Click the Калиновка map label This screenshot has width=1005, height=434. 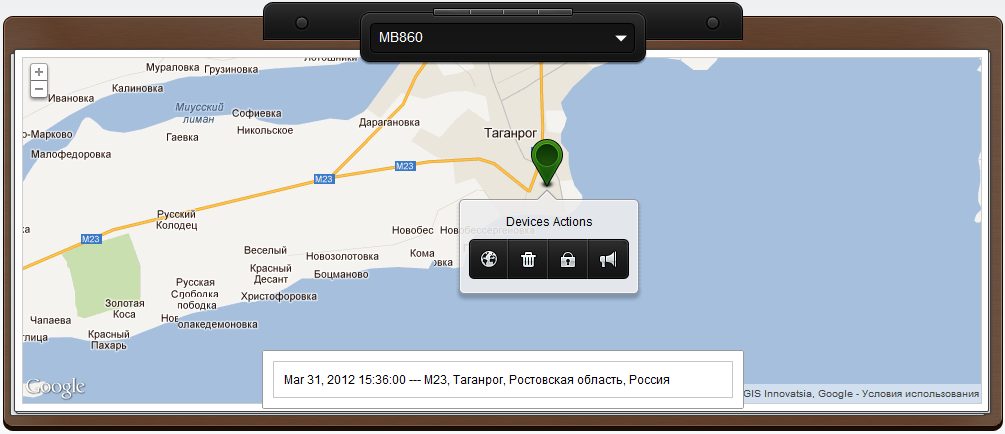point(137,88)
